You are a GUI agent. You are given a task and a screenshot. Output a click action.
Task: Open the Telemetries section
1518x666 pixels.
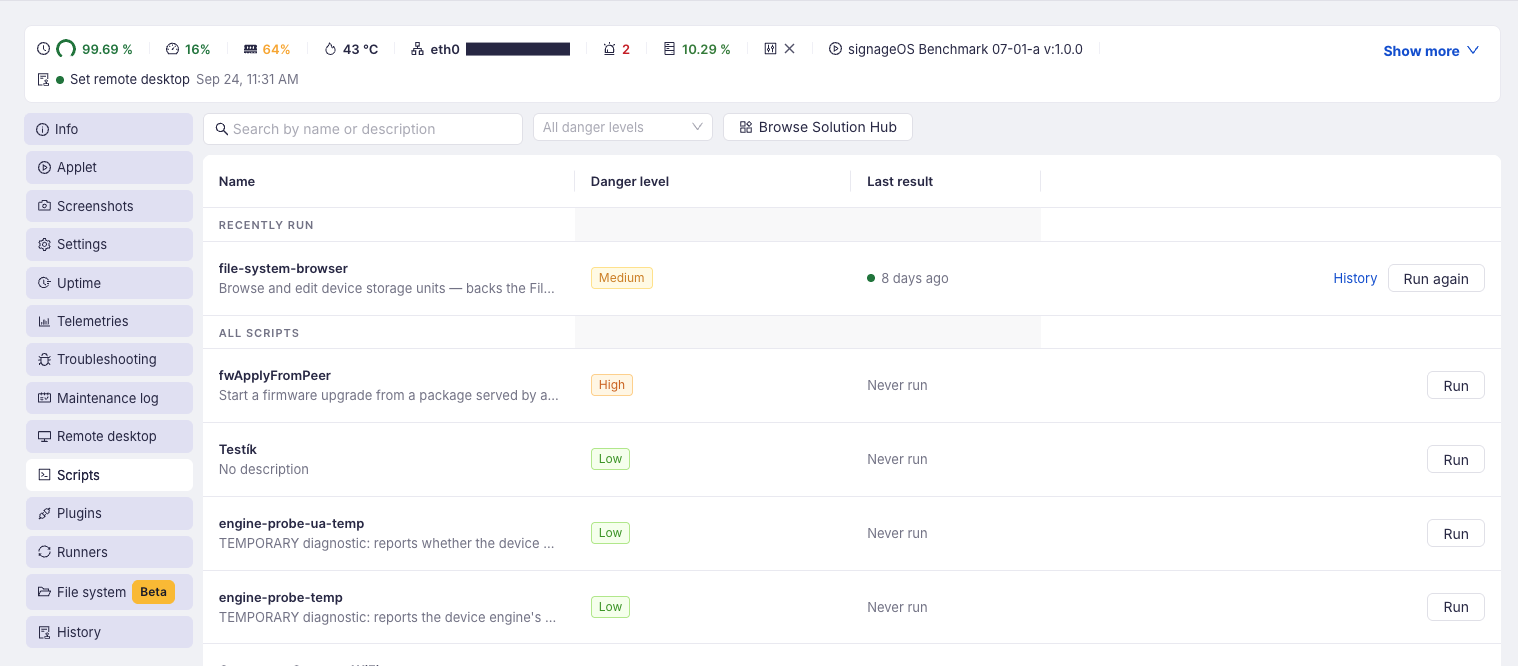pos(109,321)
